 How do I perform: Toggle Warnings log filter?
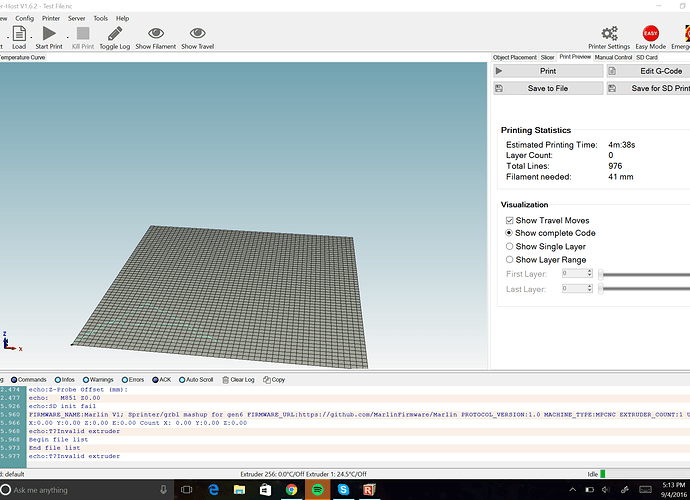tap(98, 380)
